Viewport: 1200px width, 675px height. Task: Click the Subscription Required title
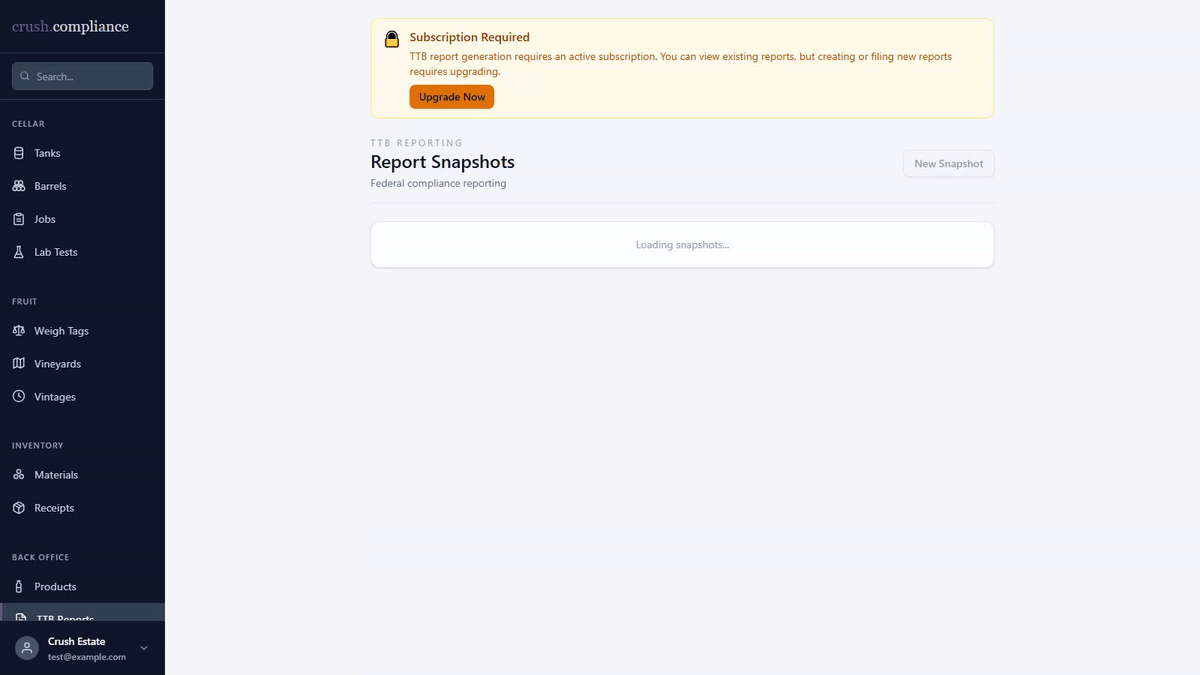[x=469, y=38]
